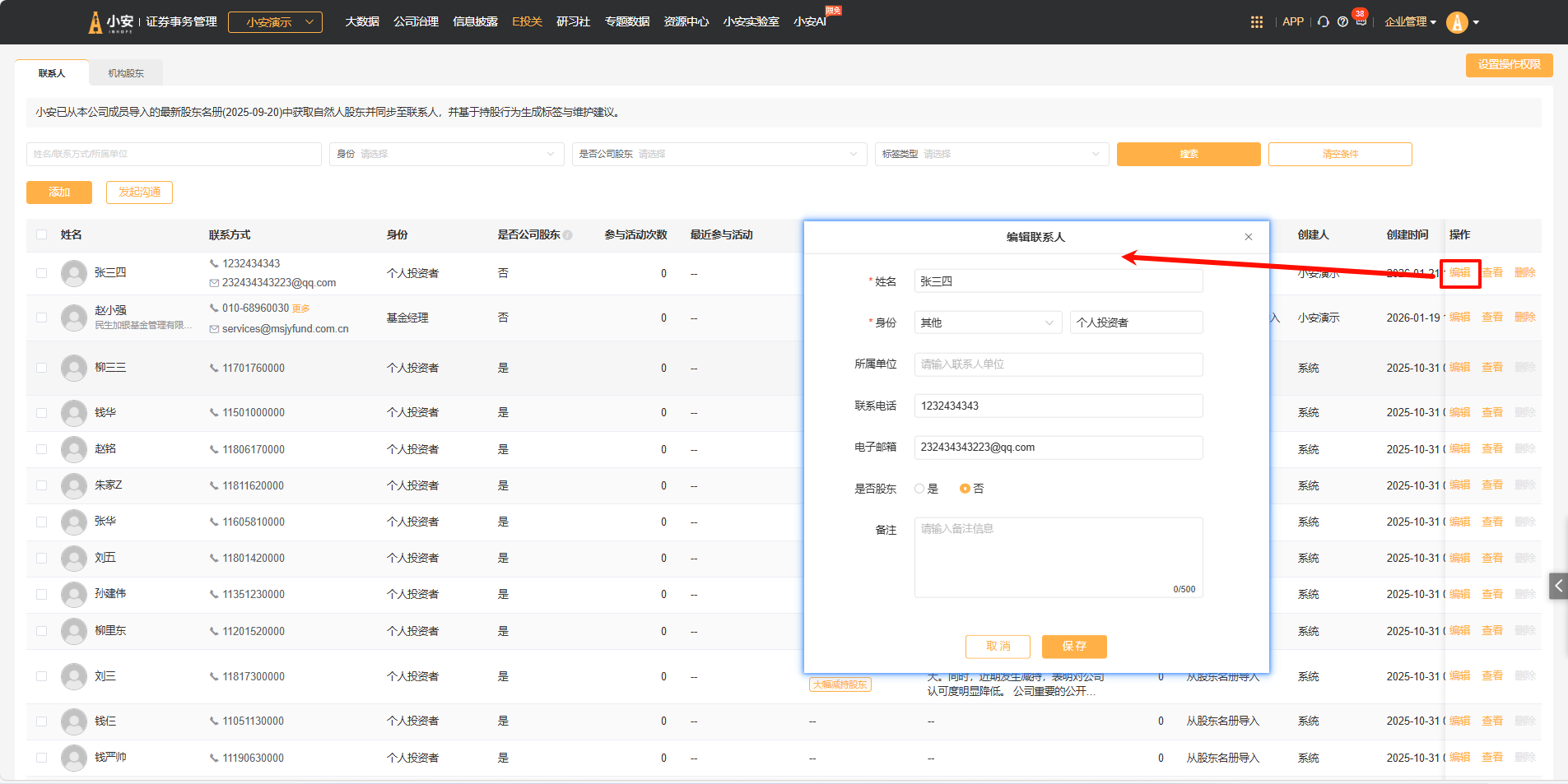The image size is (1568, 784).
Task: Click the 保存 button in dialog
Action: (x=1073, y=647)
